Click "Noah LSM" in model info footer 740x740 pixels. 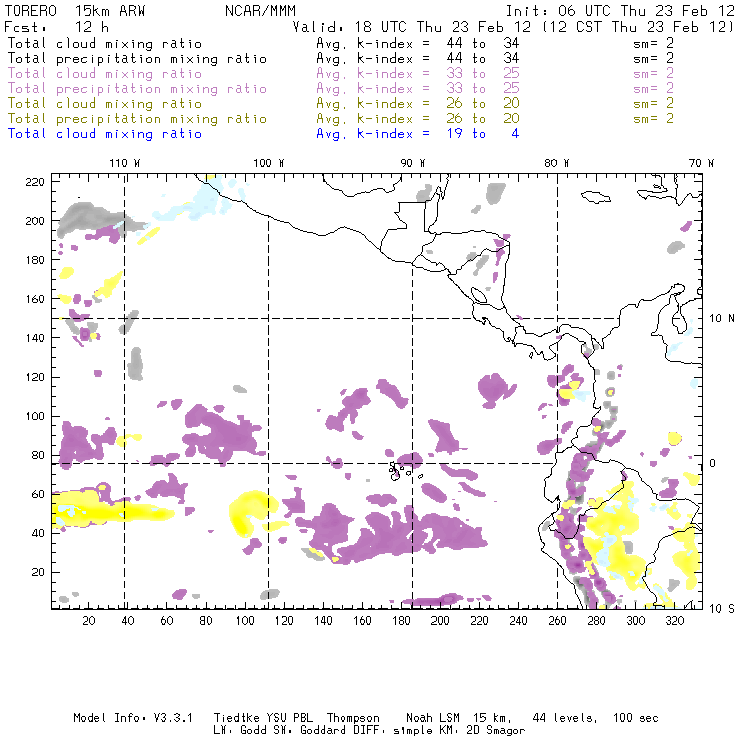433,718
